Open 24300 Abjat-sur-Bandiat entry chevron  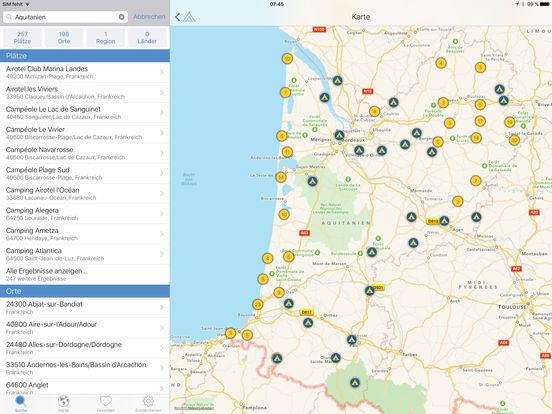(162, 307)
